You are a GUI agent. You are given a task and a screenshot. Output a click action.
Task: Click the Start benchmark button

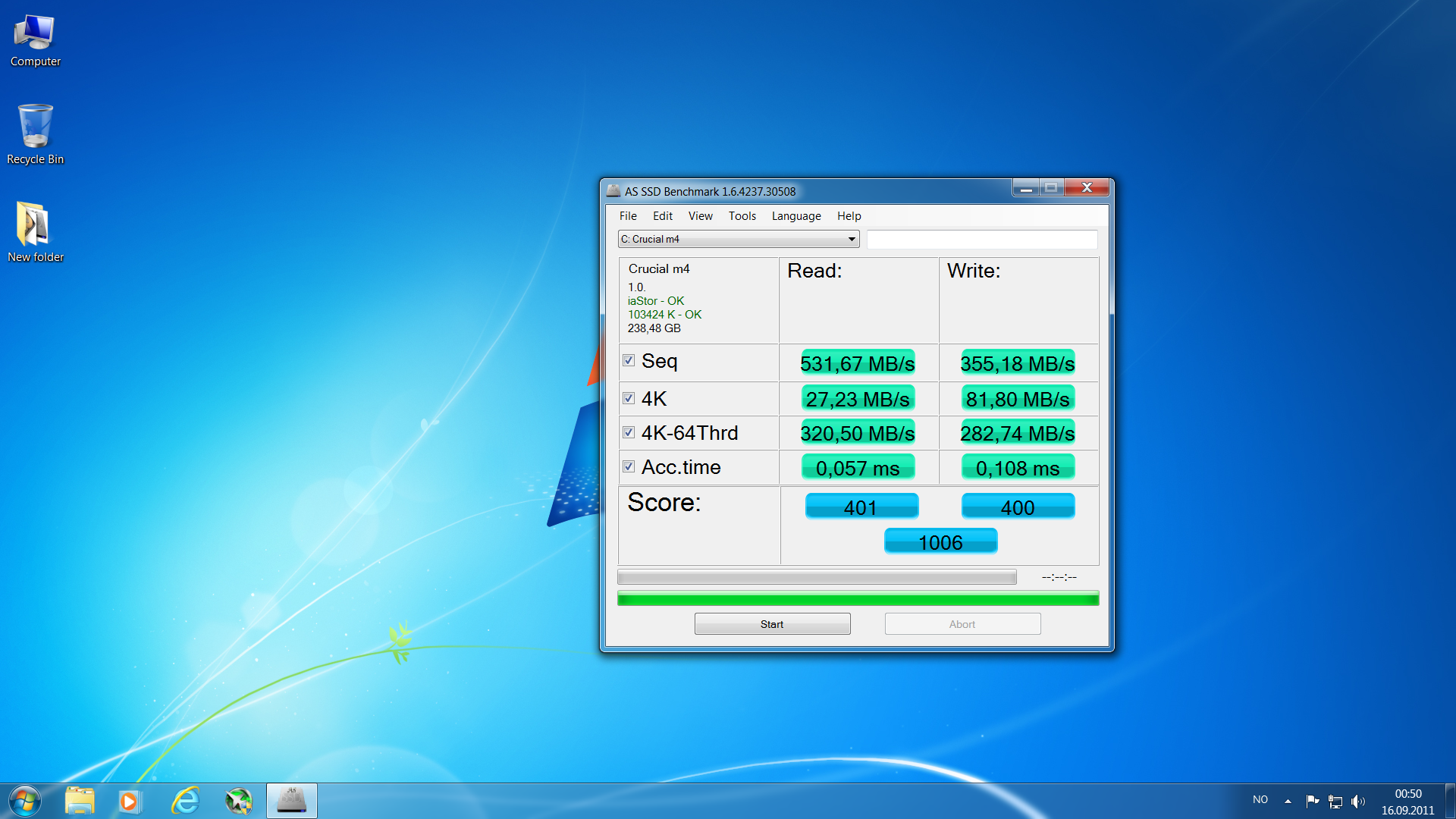pyautogui.click(x=772, y=624)
